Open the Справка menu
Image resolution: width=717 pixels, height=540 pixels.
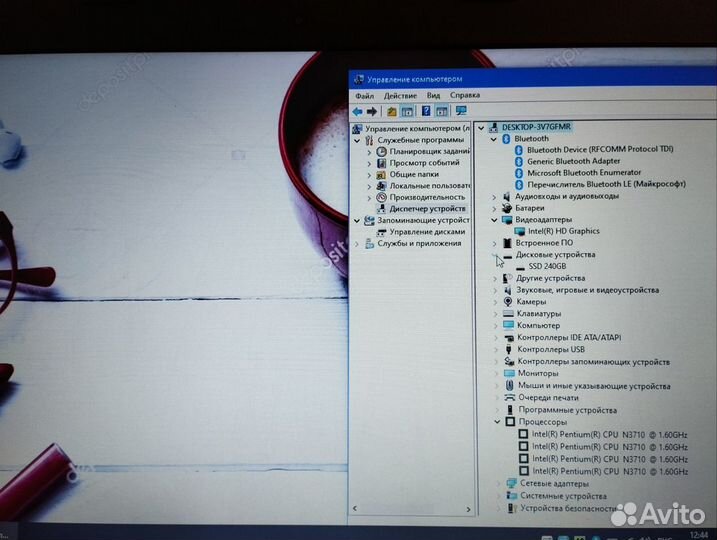[x=465, y=95]
